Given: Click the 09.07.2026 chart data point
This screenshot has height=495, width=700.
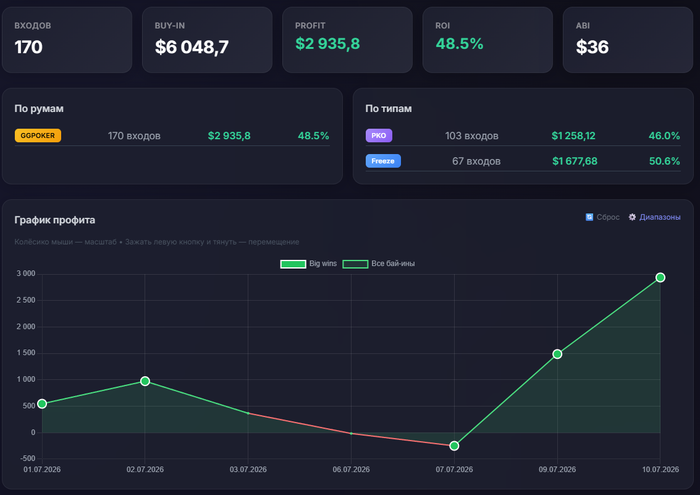Looking at the screenshot, I should pyautogui.click(x=557, y=354).
